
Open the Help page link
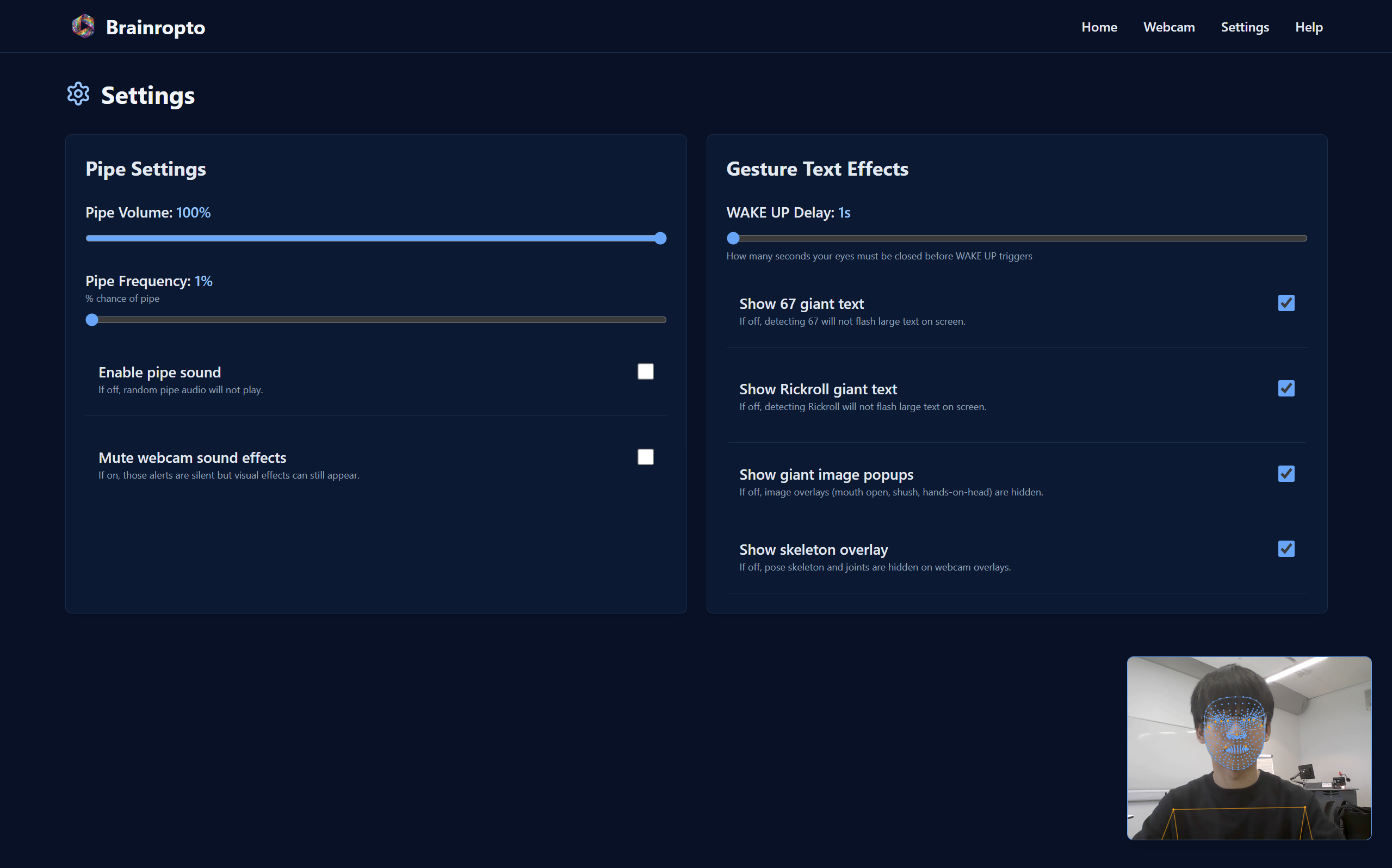tap(1308, 27)
